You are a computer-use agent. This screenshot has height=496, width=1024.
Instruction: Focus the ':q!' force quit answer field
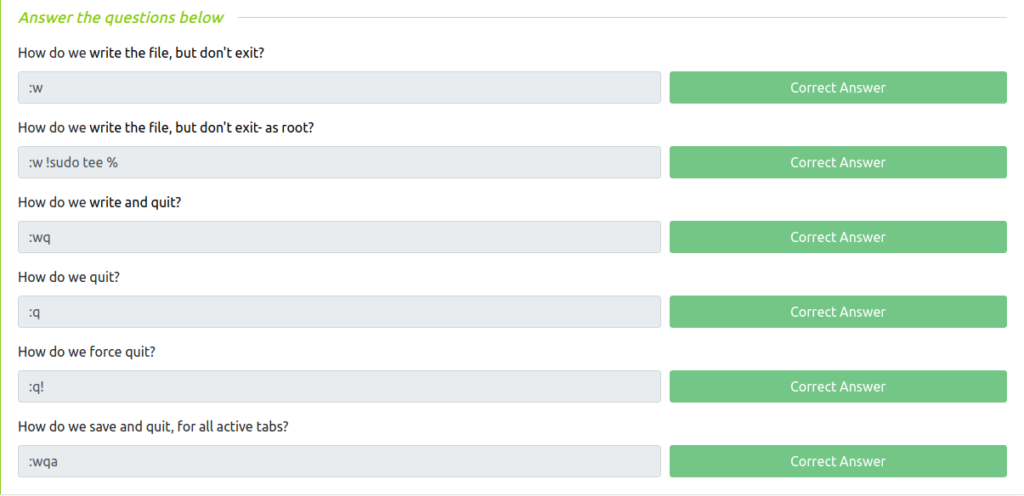coord(339,386)
